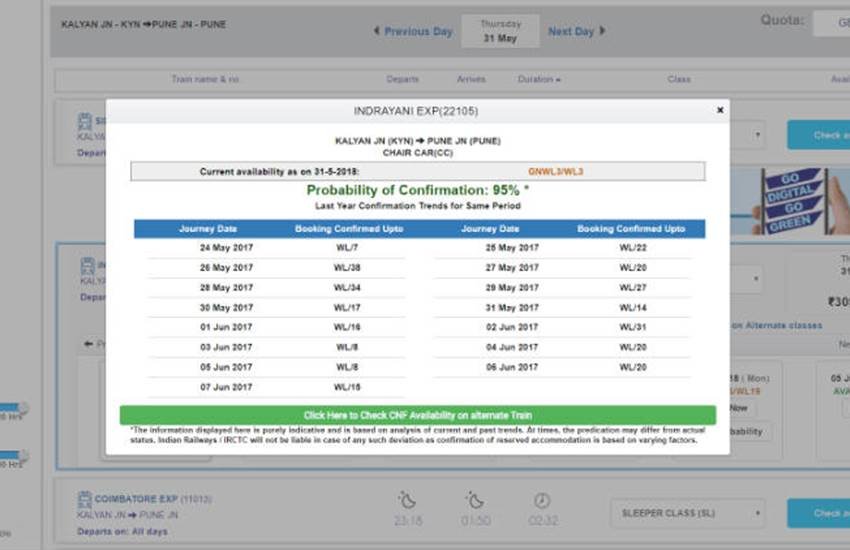Open the Sleeper Class (SL) dropdown

[x=689, y=513]
